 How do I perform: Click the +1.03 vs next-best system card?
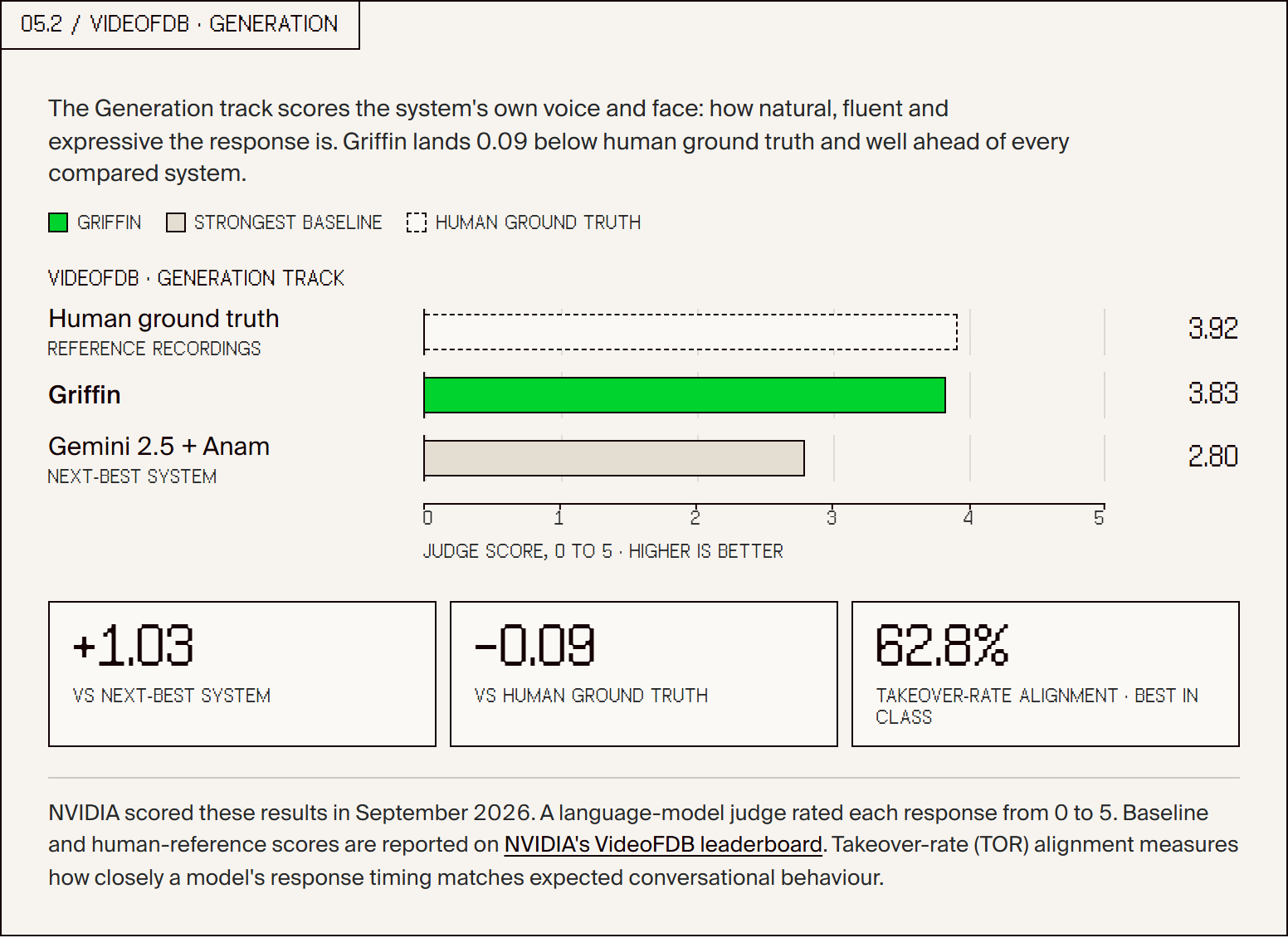(242, 674)
